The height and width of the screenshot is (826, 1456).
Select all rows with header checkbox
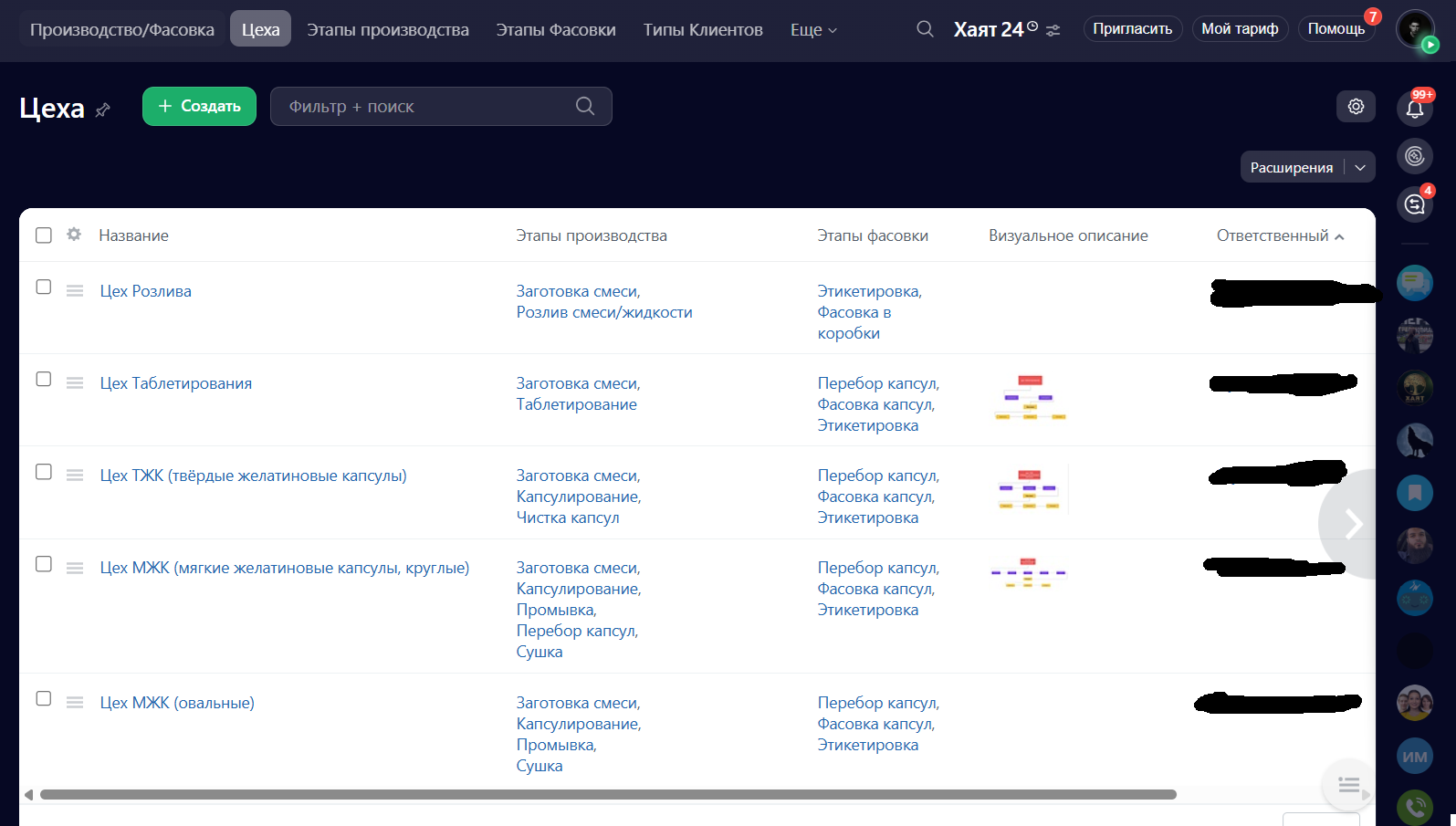(x=44, y=235)
